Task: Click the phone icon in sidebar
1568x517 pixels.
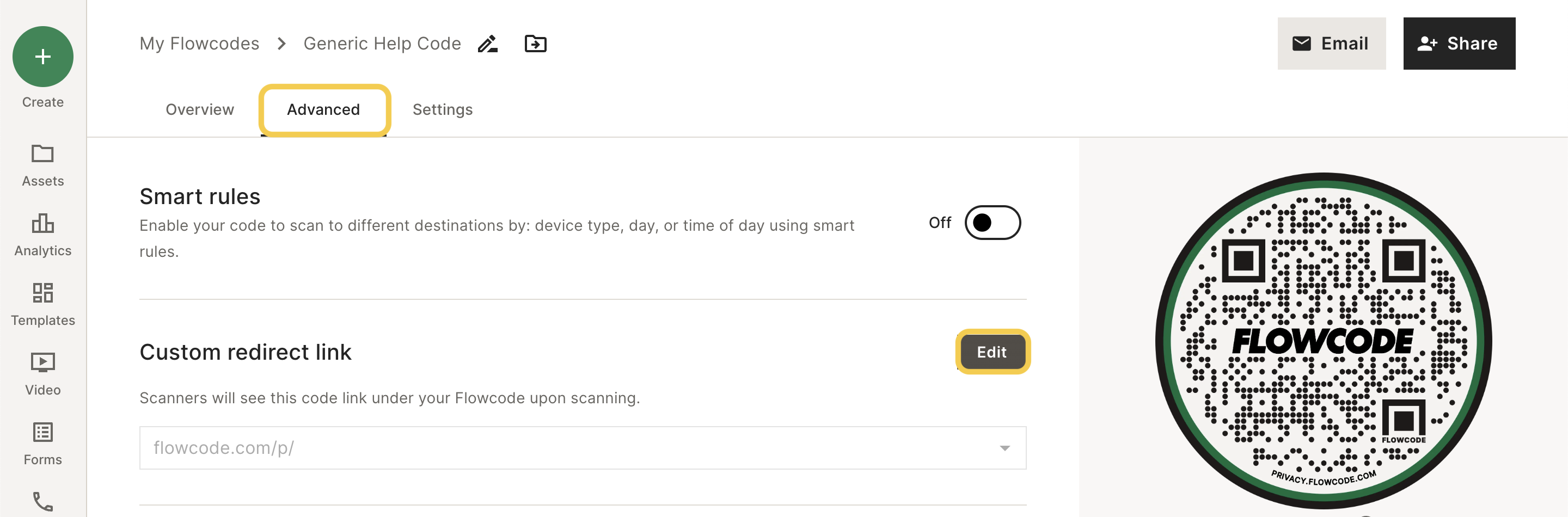Action: (x=42, y=502)
